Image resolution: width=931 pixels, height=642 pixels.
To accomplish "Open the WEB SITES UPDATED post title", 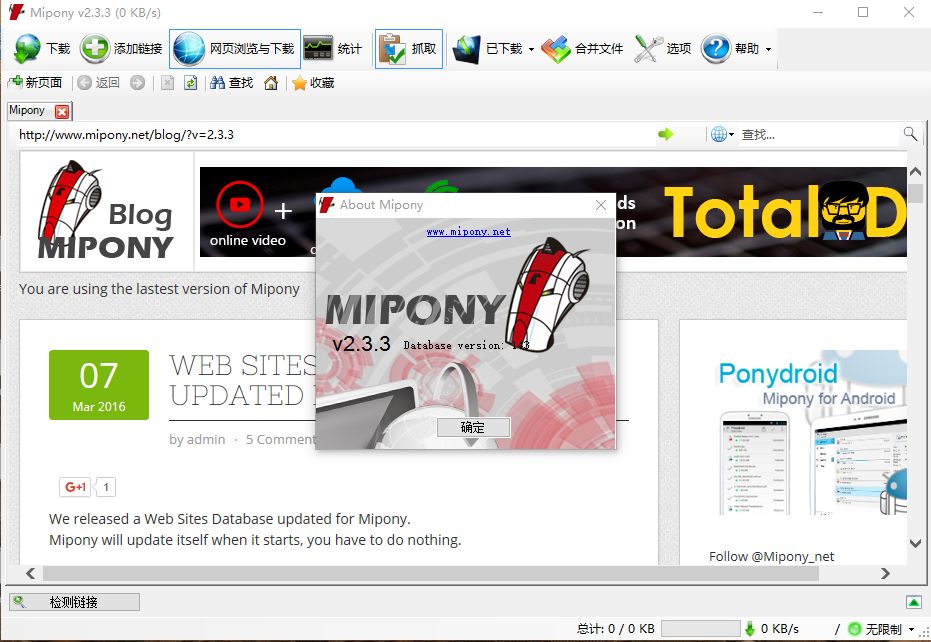I will [243, 381].
